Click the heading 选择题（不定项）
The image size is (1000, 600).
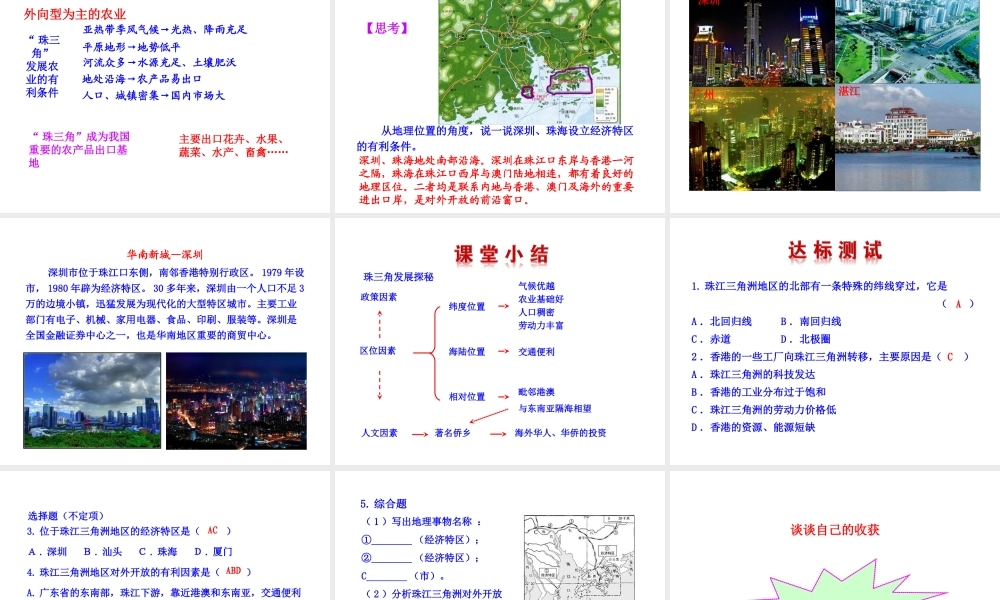[x=66, y=516]
